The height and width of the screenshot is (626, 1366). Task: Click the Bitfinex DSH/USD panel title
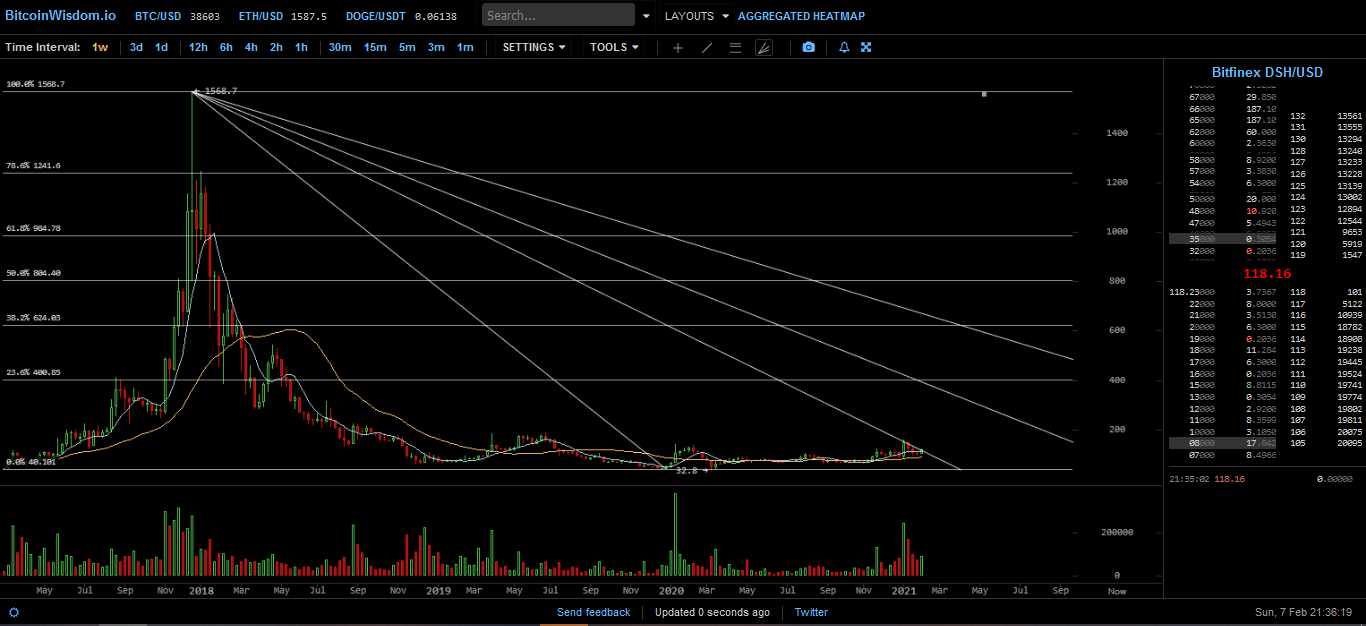coord(1267,72)
